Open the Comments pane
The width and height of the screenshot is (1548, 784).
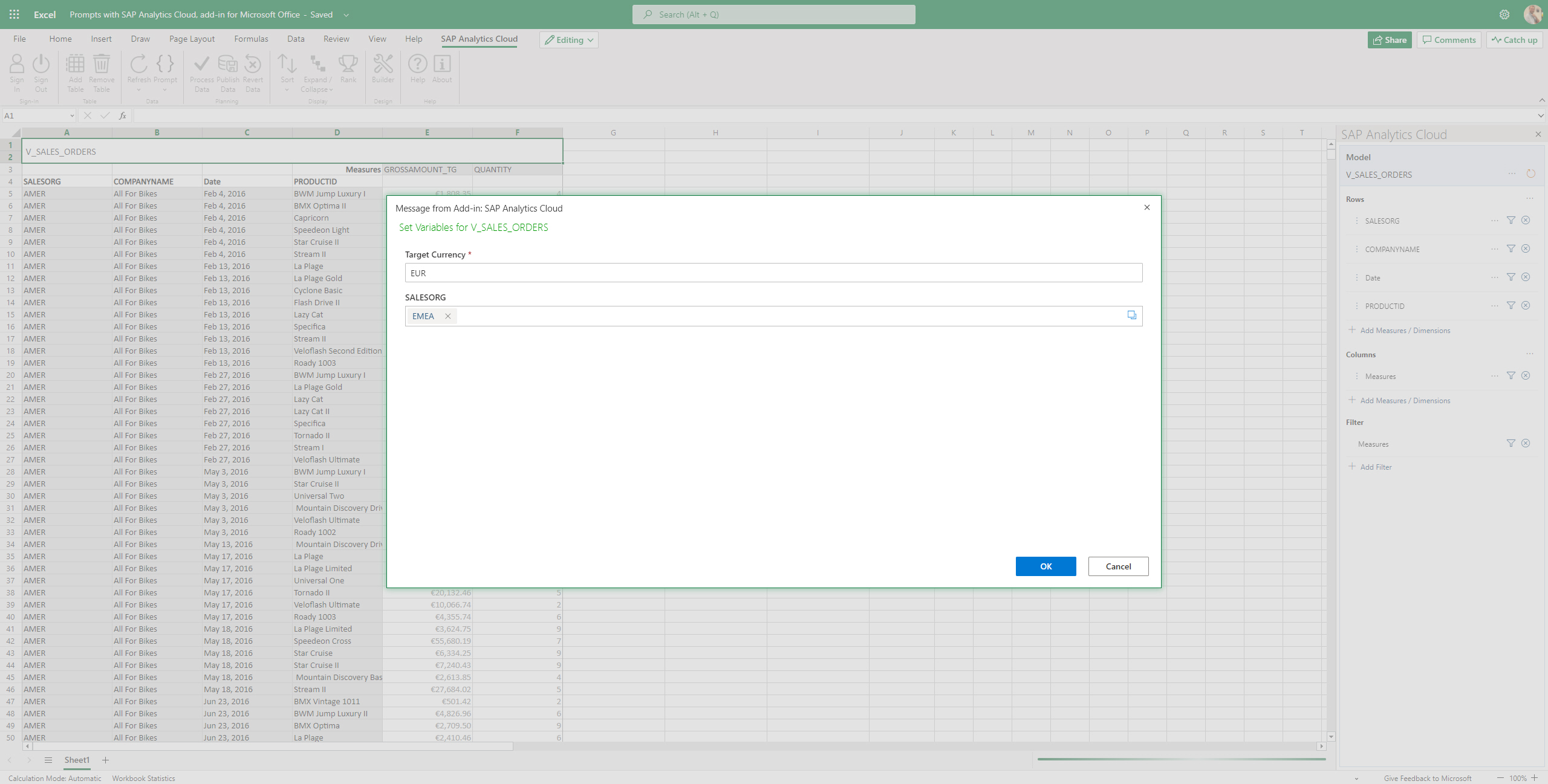(1449, 40)
